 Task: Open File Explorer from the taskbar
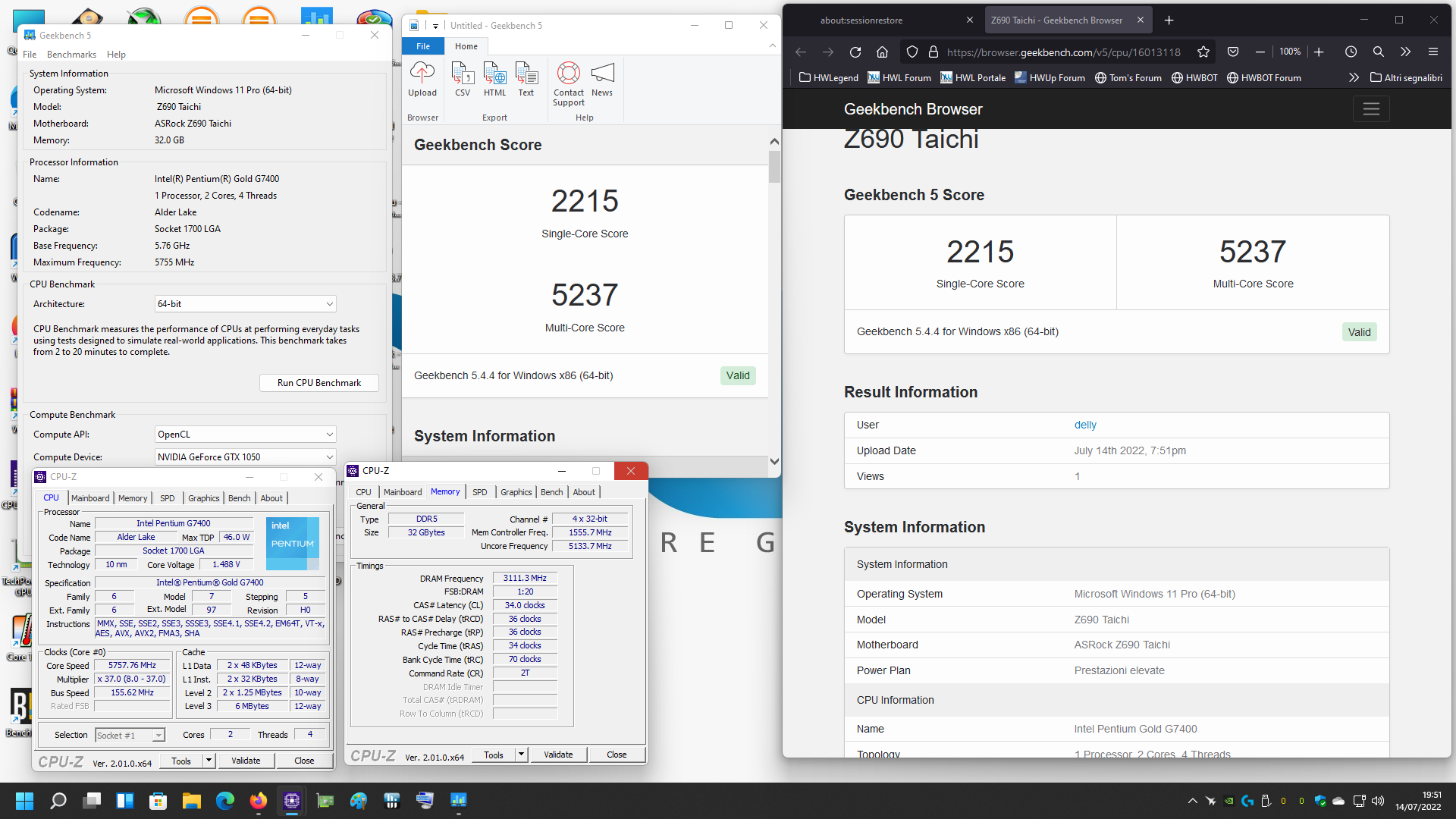(192, 801)
